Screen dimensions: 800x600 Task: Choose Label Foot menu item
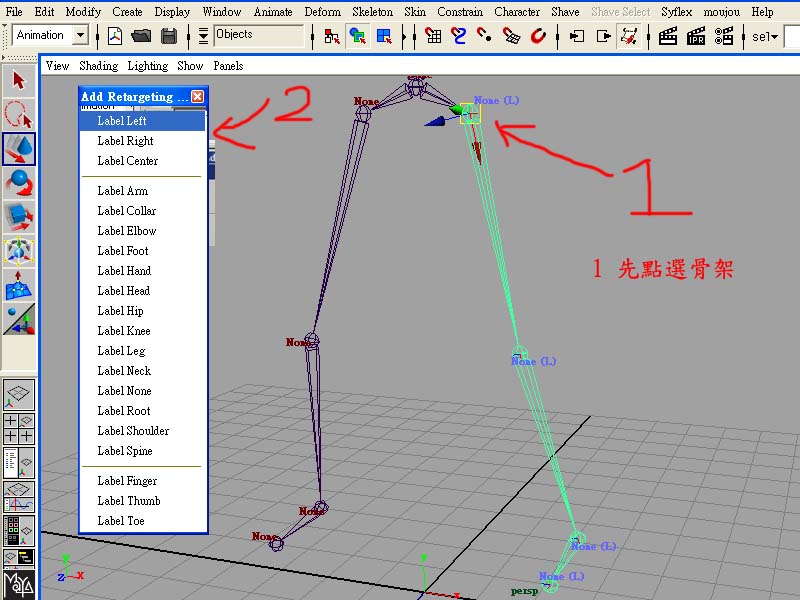click(x=143, y=251)
